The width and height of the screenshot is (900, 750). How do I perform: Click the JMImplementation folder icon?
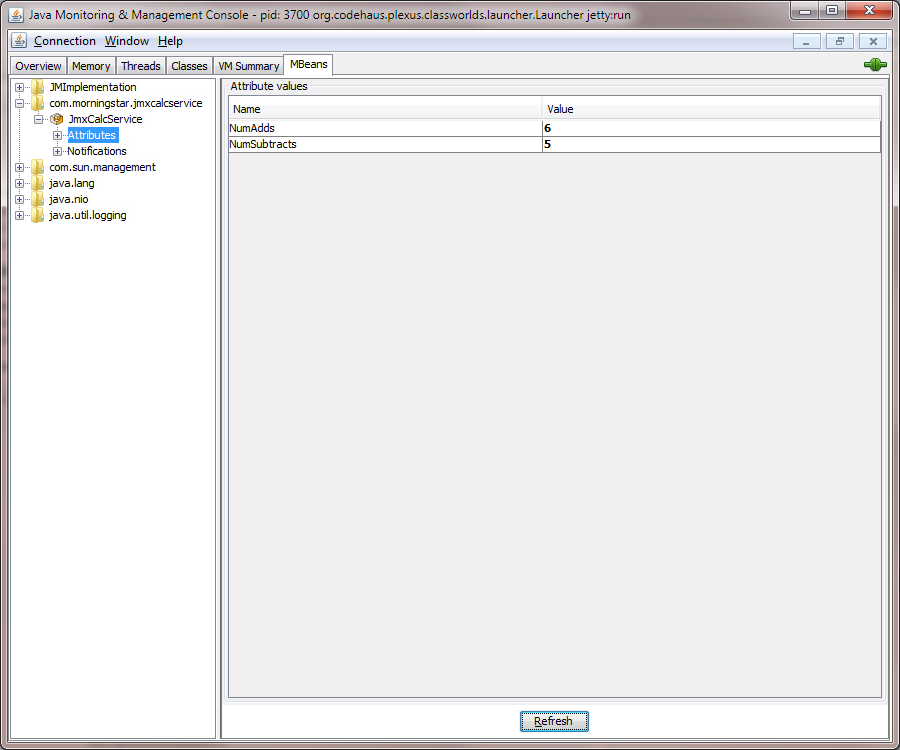coord(38,87)
